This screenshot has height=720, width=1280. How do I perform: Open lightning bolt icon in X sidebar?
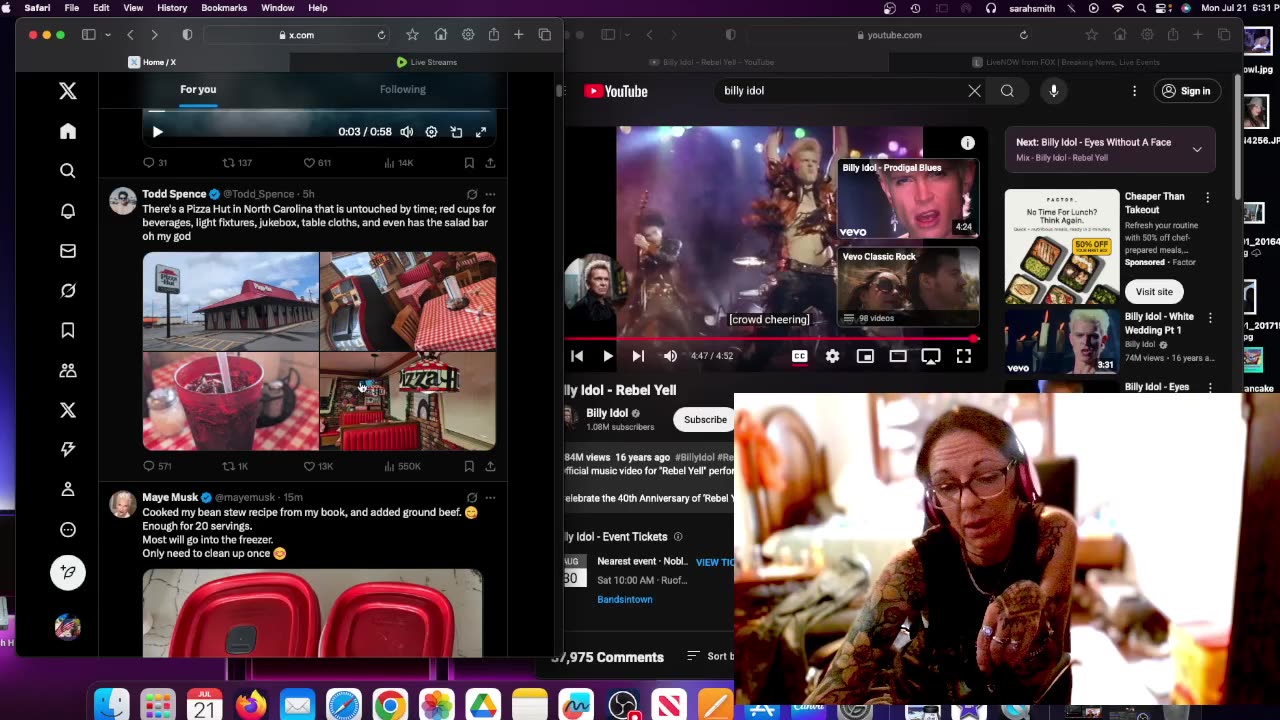pos(68,449)
